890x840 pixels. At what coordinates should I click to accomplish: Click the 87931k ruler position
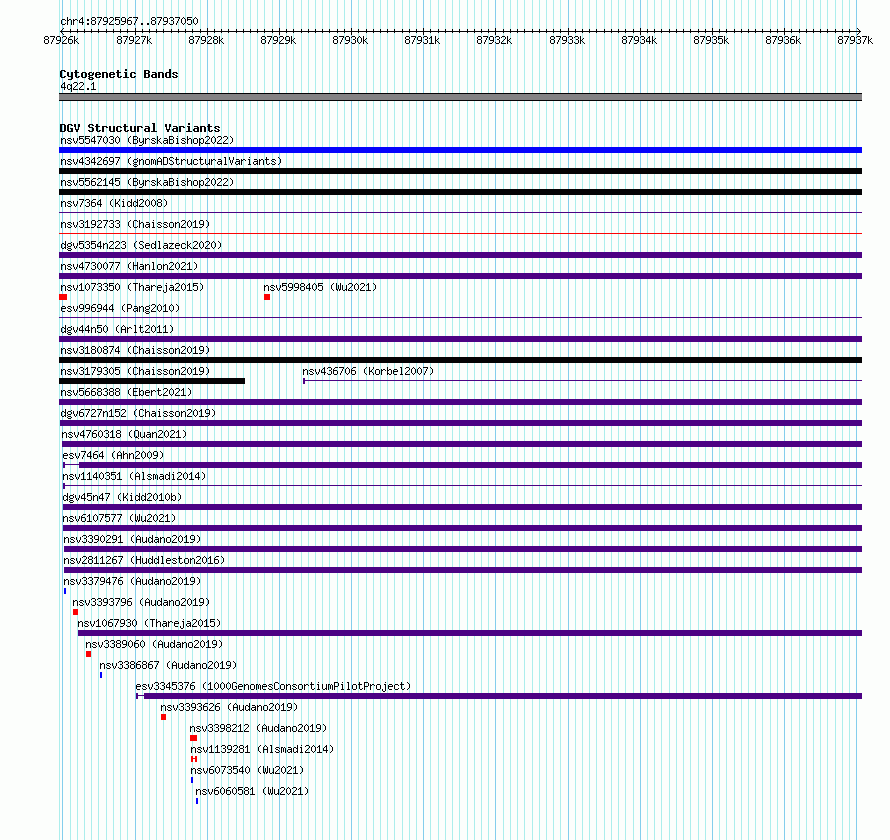(422, 40)
